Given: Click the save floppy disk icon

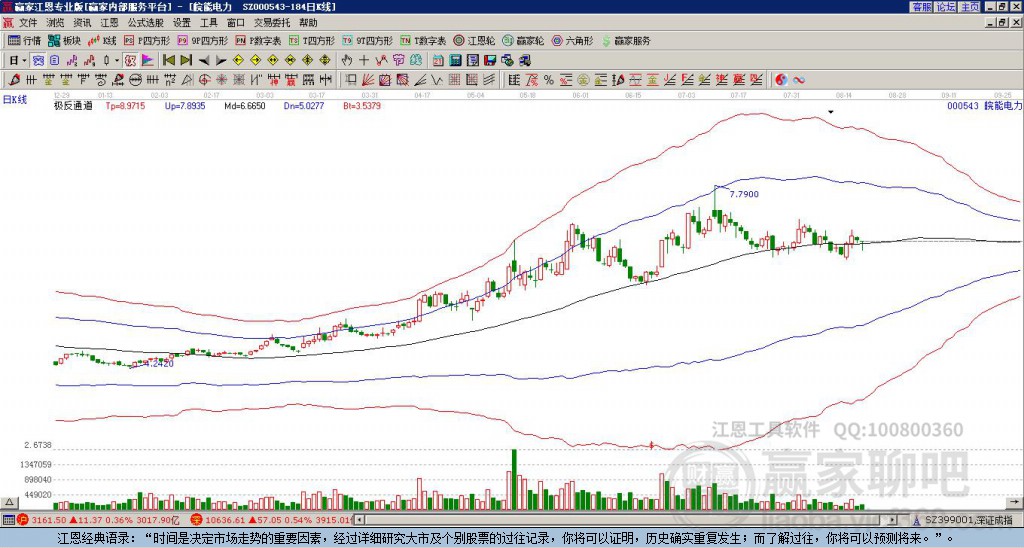Looking at the screenshot, I should [x=490, y=61].
